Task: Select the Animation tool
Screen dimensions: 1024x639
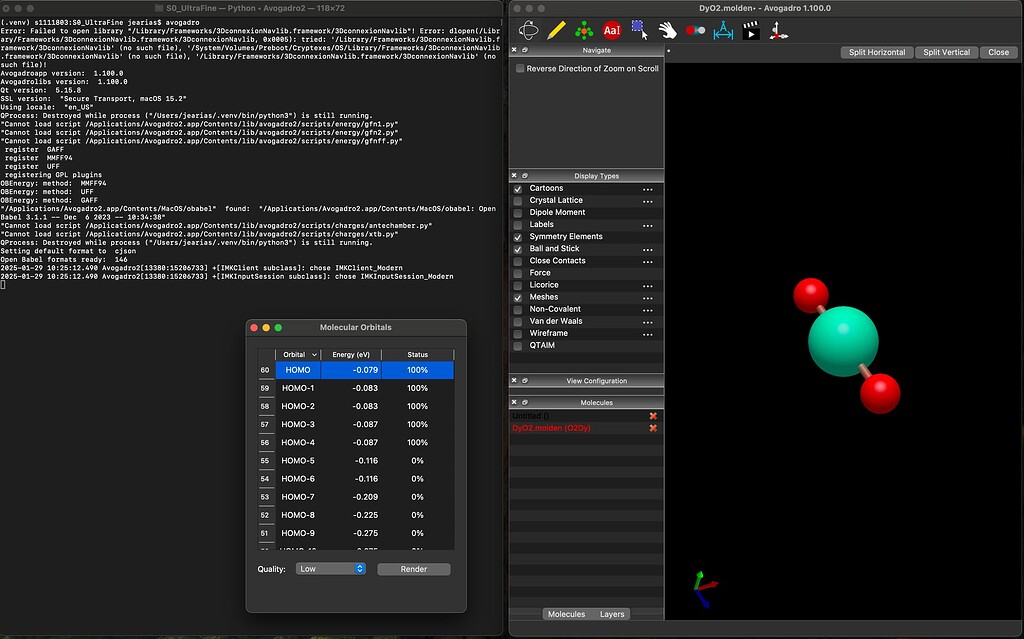Action: tap(752, 30)
